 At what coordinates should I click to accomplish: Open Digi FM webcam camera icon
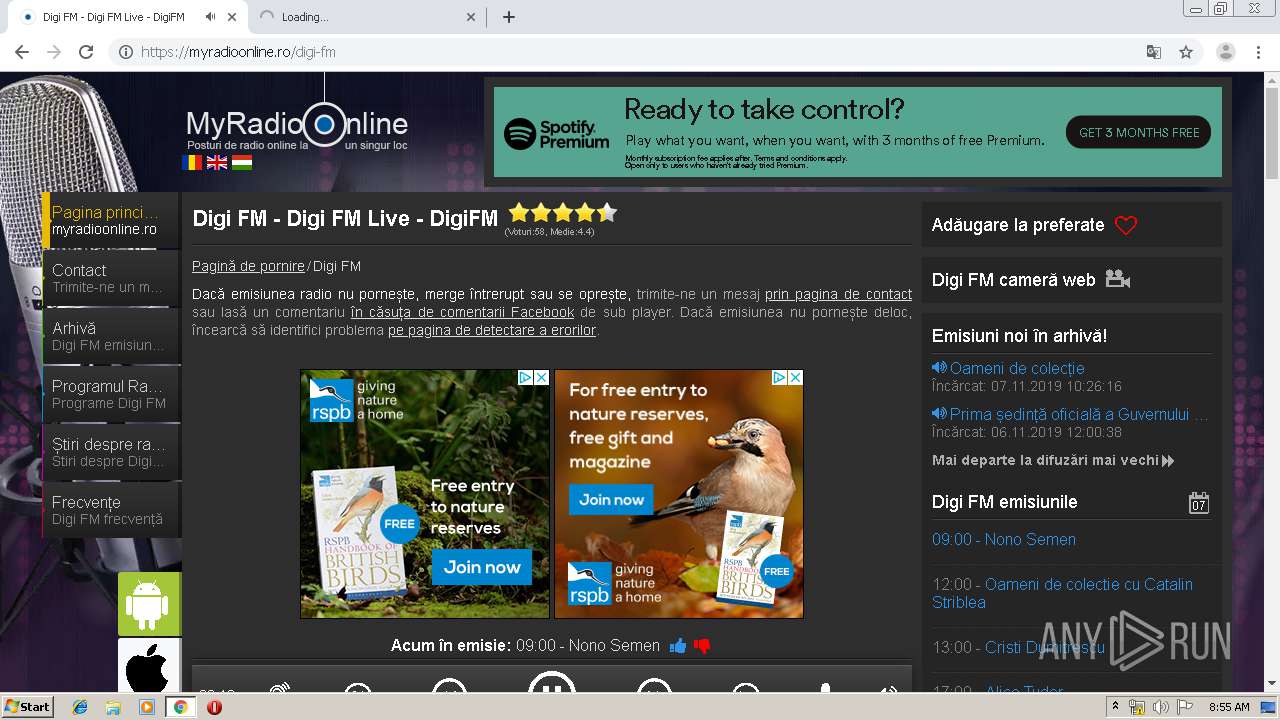point(1118,280)
